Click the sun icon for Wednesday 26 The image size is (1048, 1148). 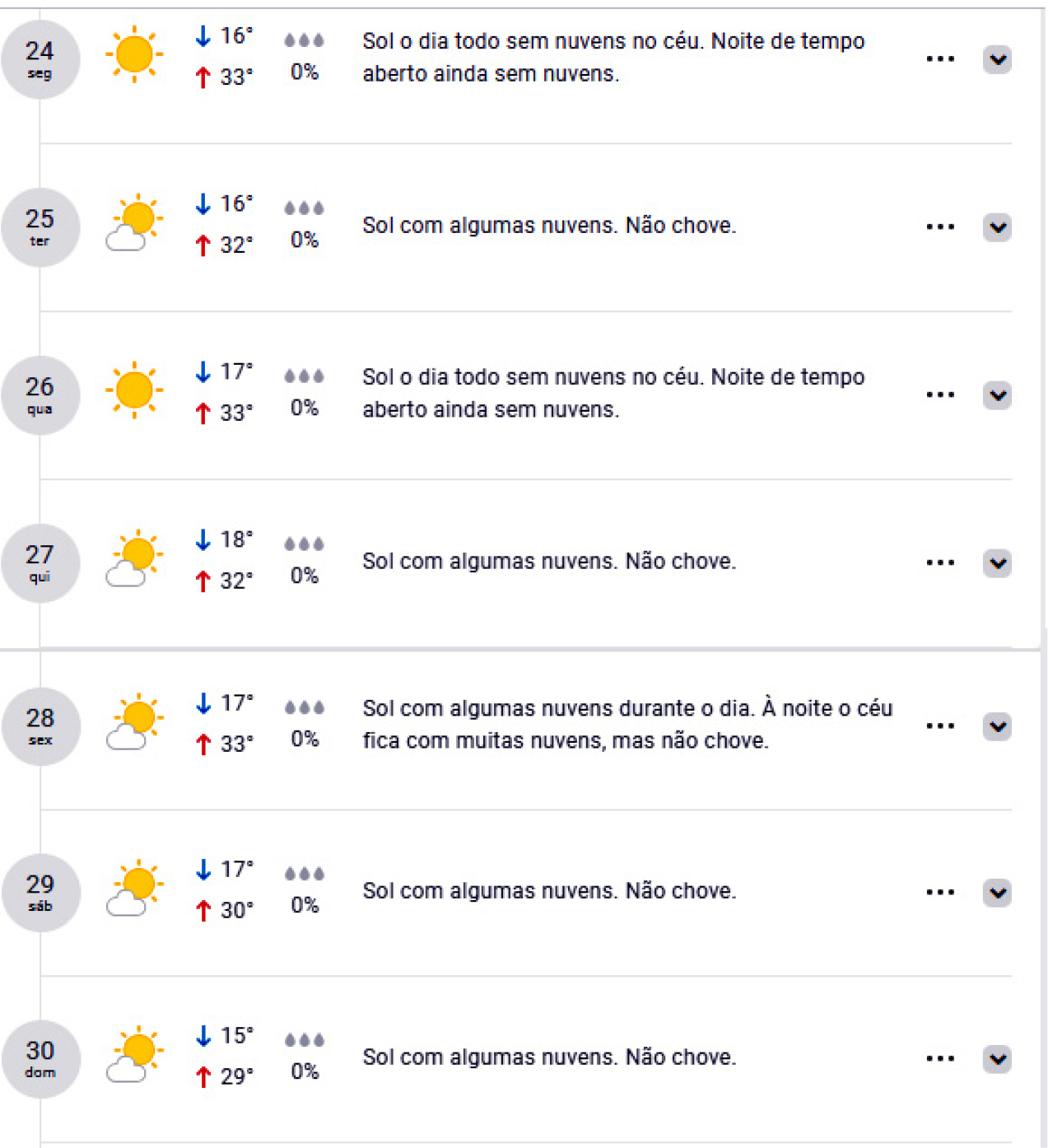(x=134, y=390)
